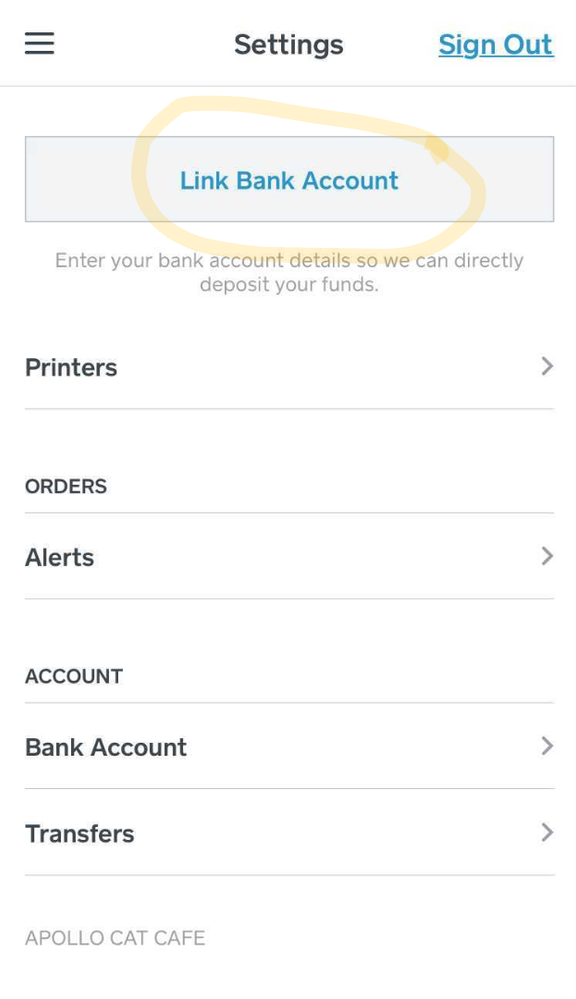
Task: Open the Printers settings row
Action: [289, 367]
